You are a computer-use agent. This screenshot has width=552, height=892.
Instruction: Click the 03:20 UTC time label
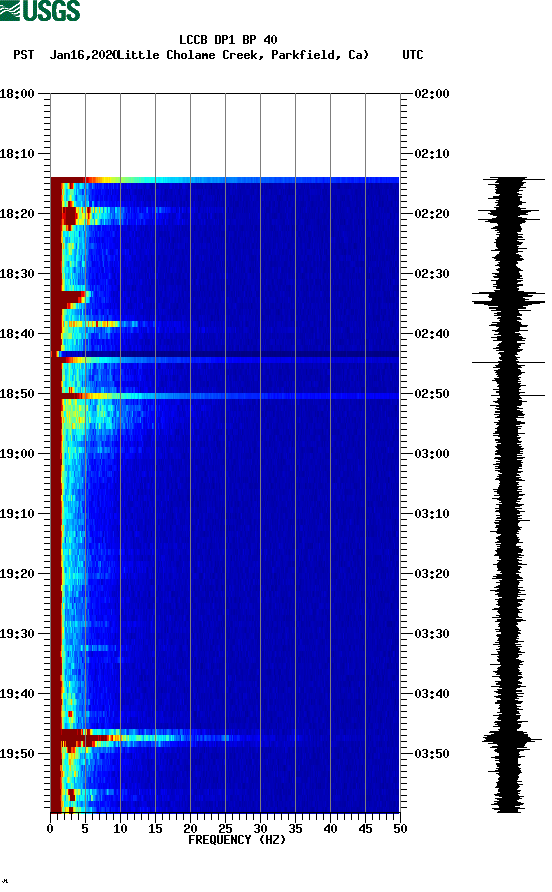[432, 573]
